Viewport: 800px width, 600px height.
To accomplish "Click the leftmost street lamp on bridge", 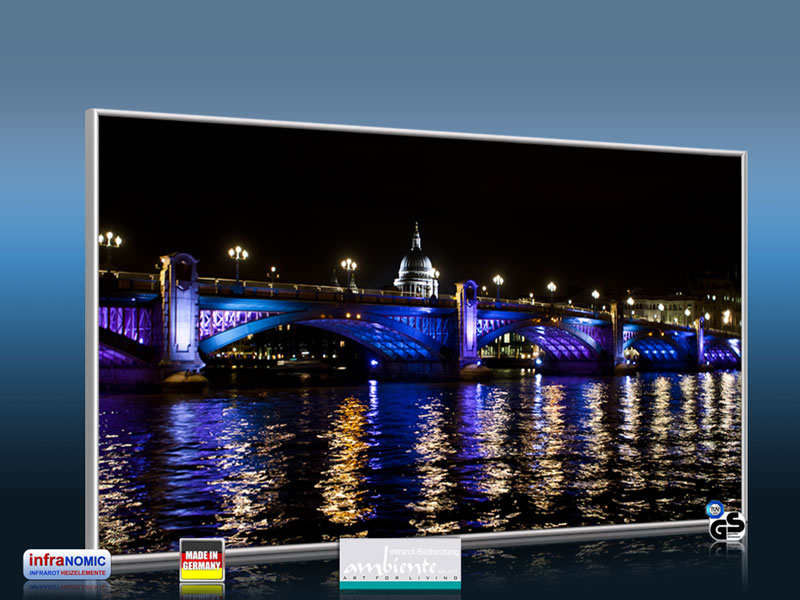I will point(110,241).
